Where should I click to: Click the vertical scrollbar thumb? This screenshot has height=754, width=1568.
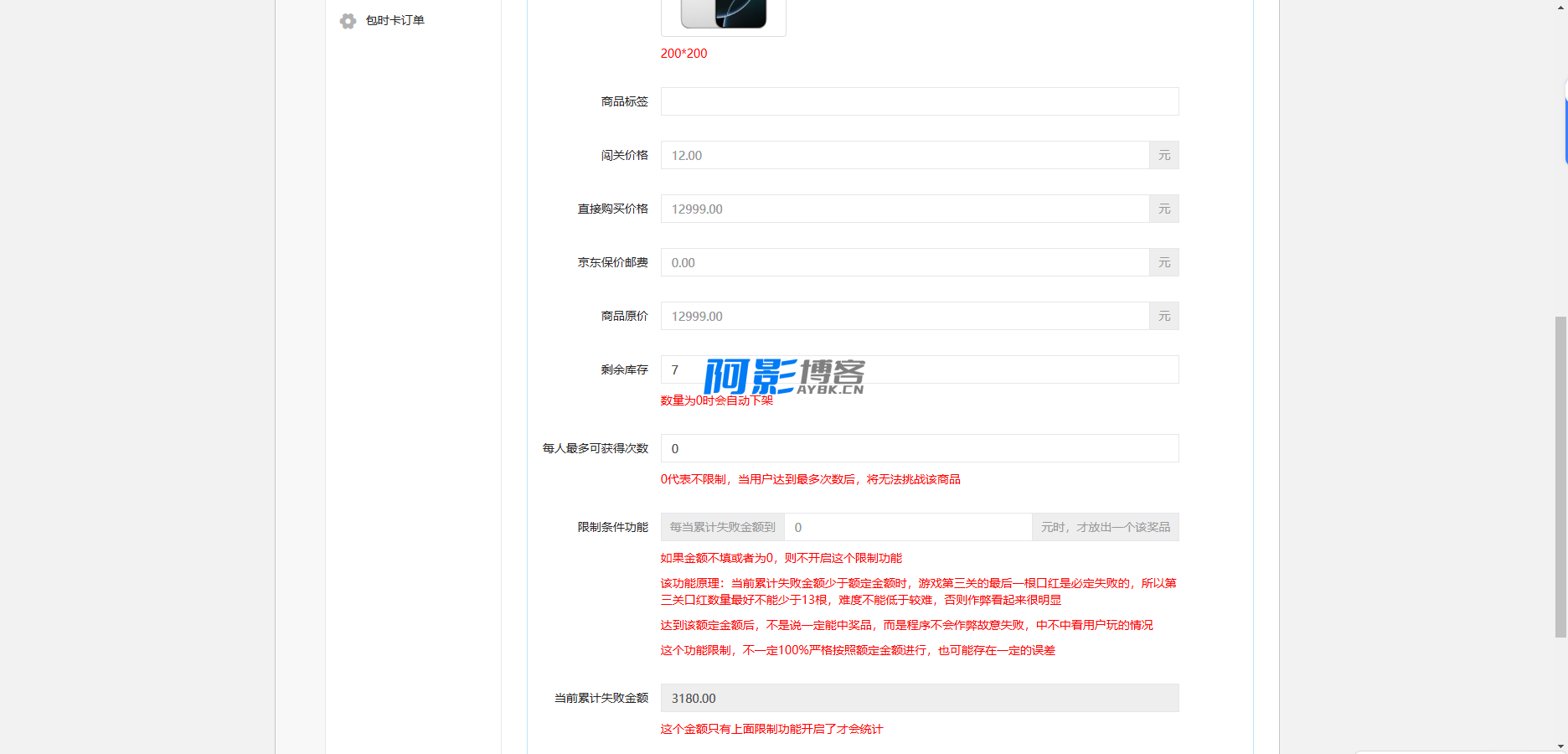(x=1560, y=476)
